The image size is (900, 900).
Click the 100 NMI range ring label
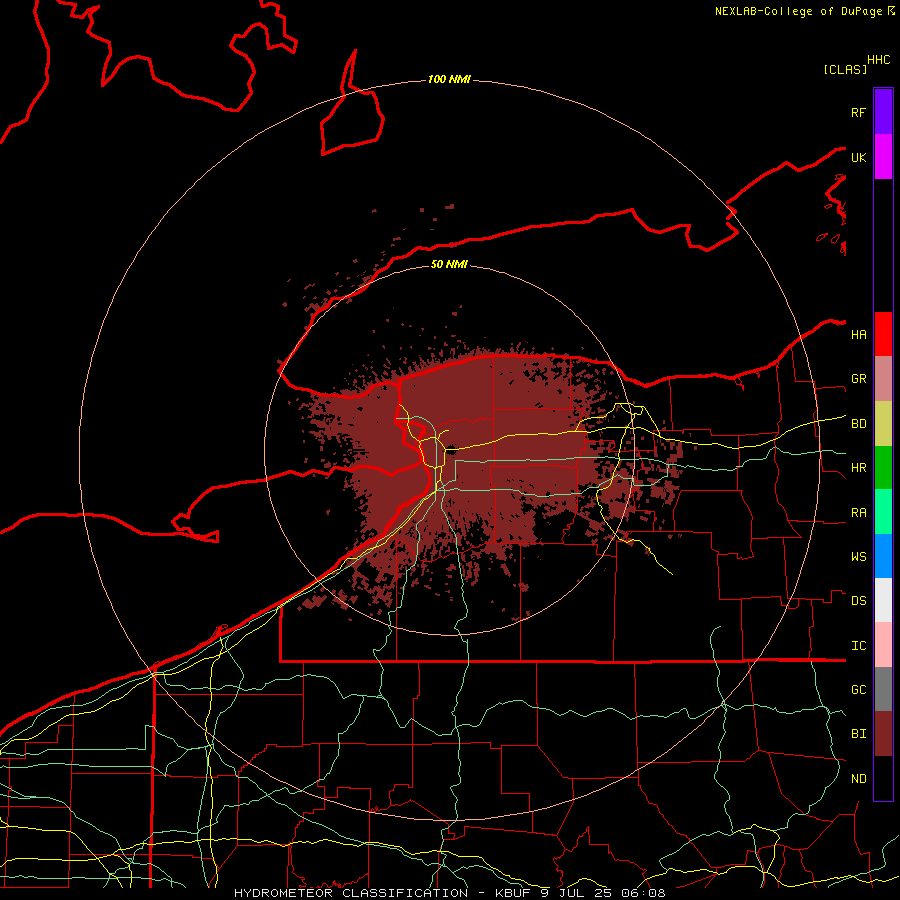pos(449,79)
